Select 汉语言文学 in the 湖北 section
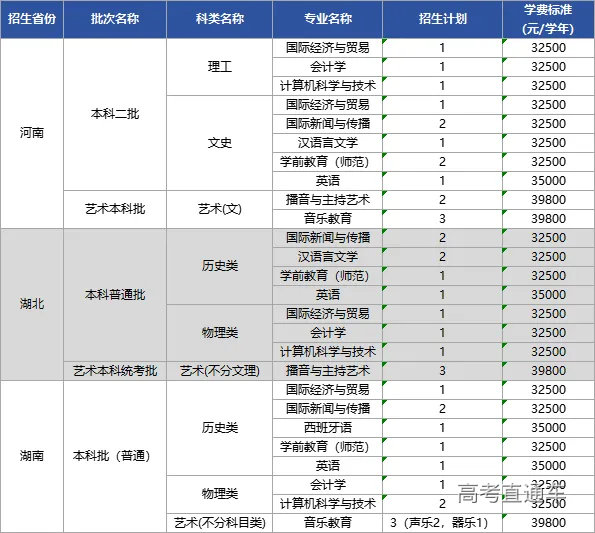The height and width of the screenshot is (533, 595). (x=327, y=257)
